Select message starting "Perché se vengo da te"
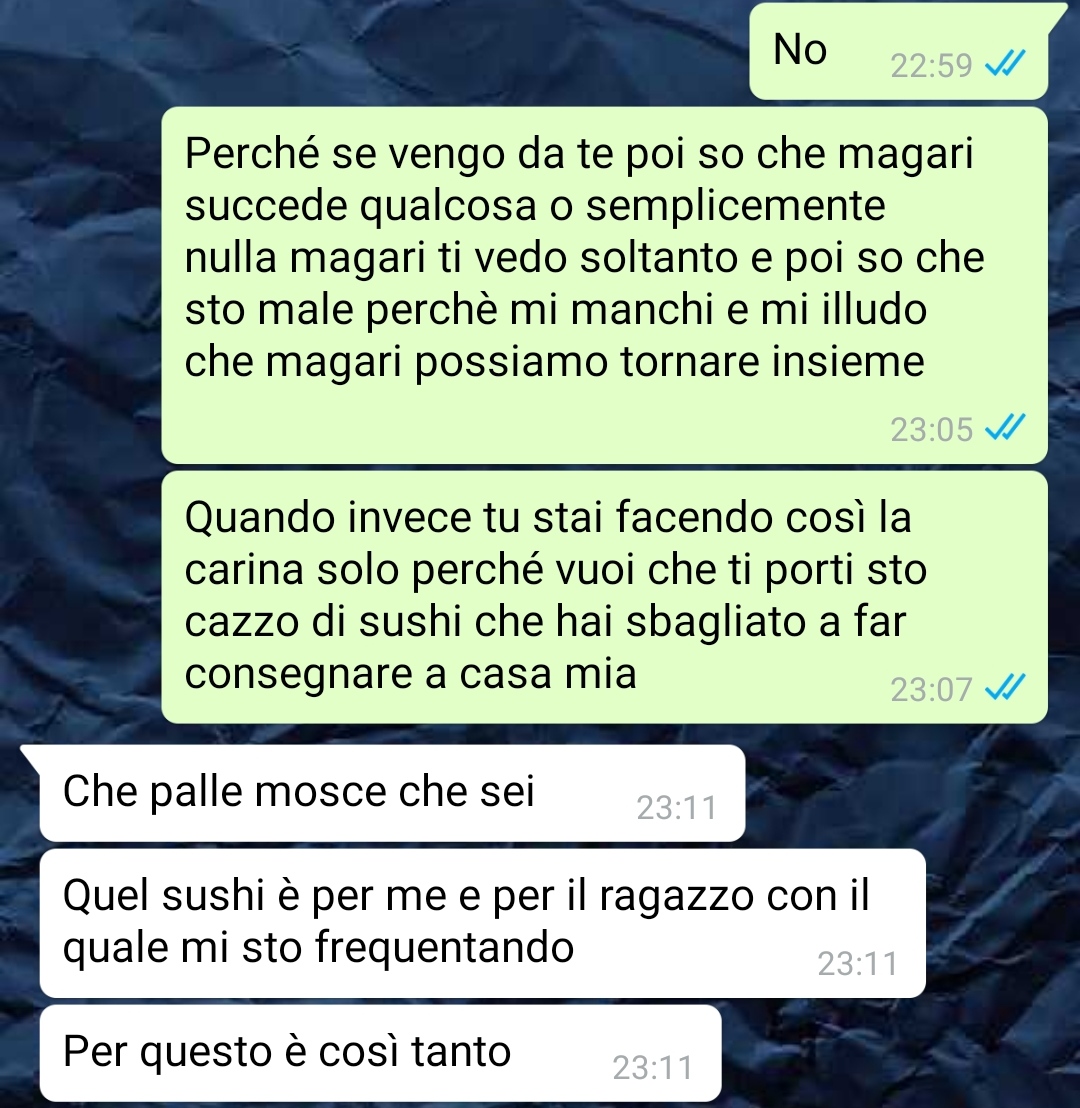This screenshot has width=1080, height=1108. click(604, 285)
